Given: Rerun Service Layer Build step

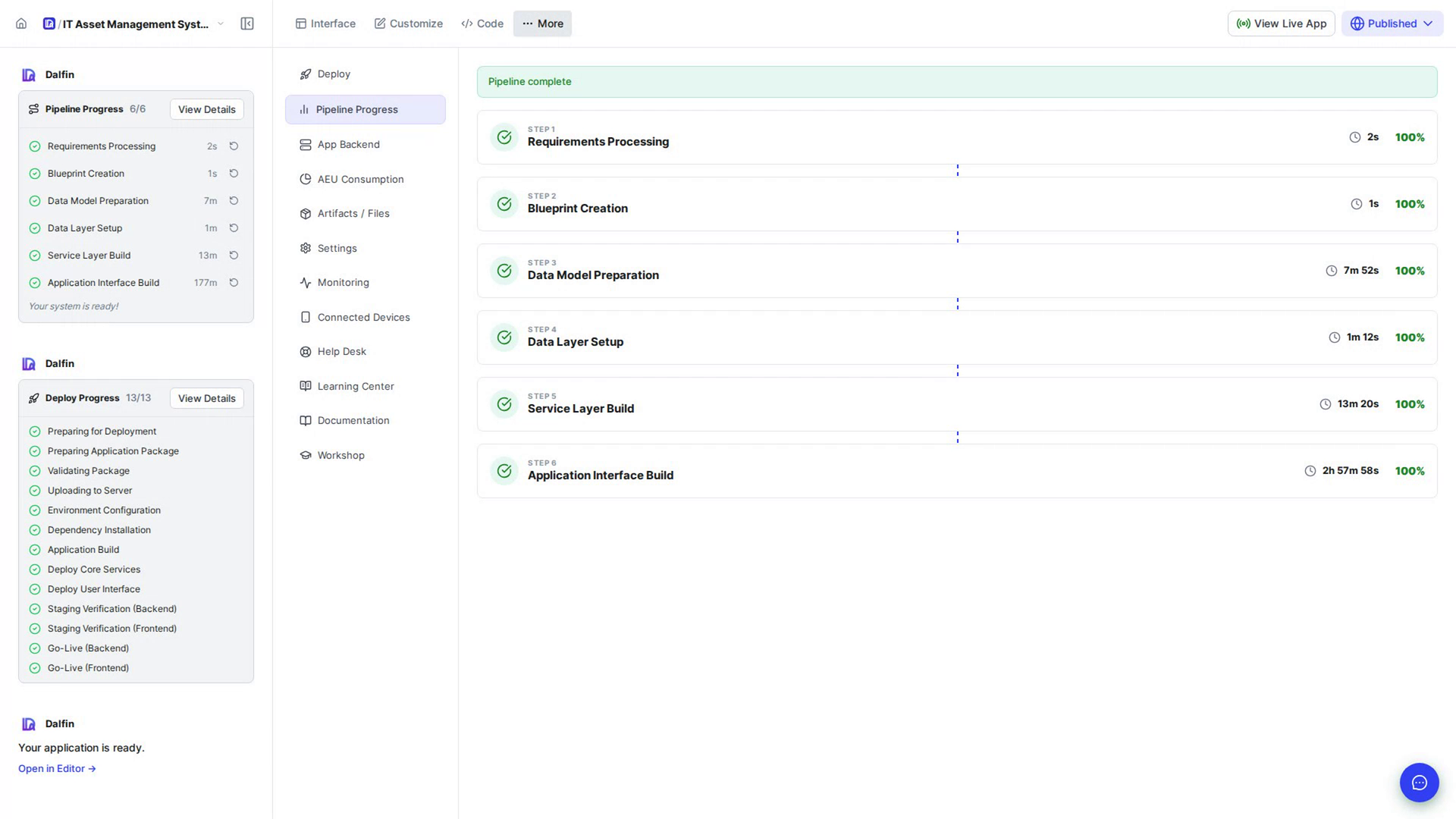Looking at the screenshot, I should click(234, 256).
